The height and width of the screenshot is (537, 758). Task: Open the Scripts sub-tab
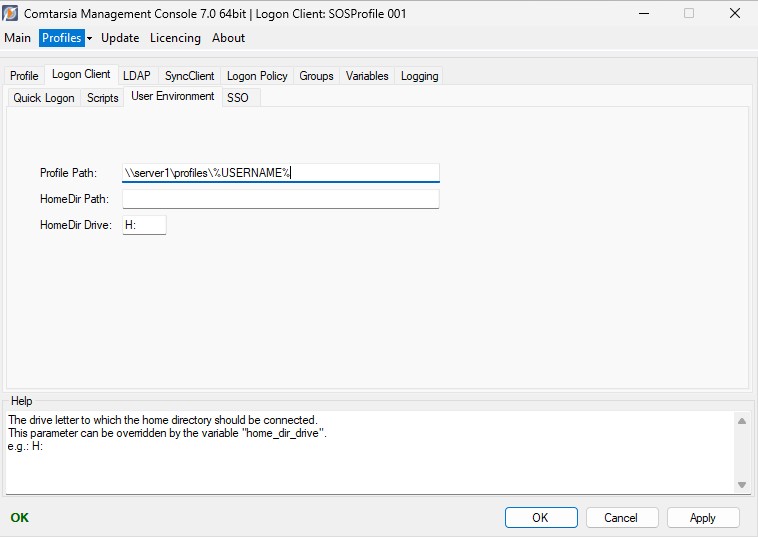tap(102, 98)
